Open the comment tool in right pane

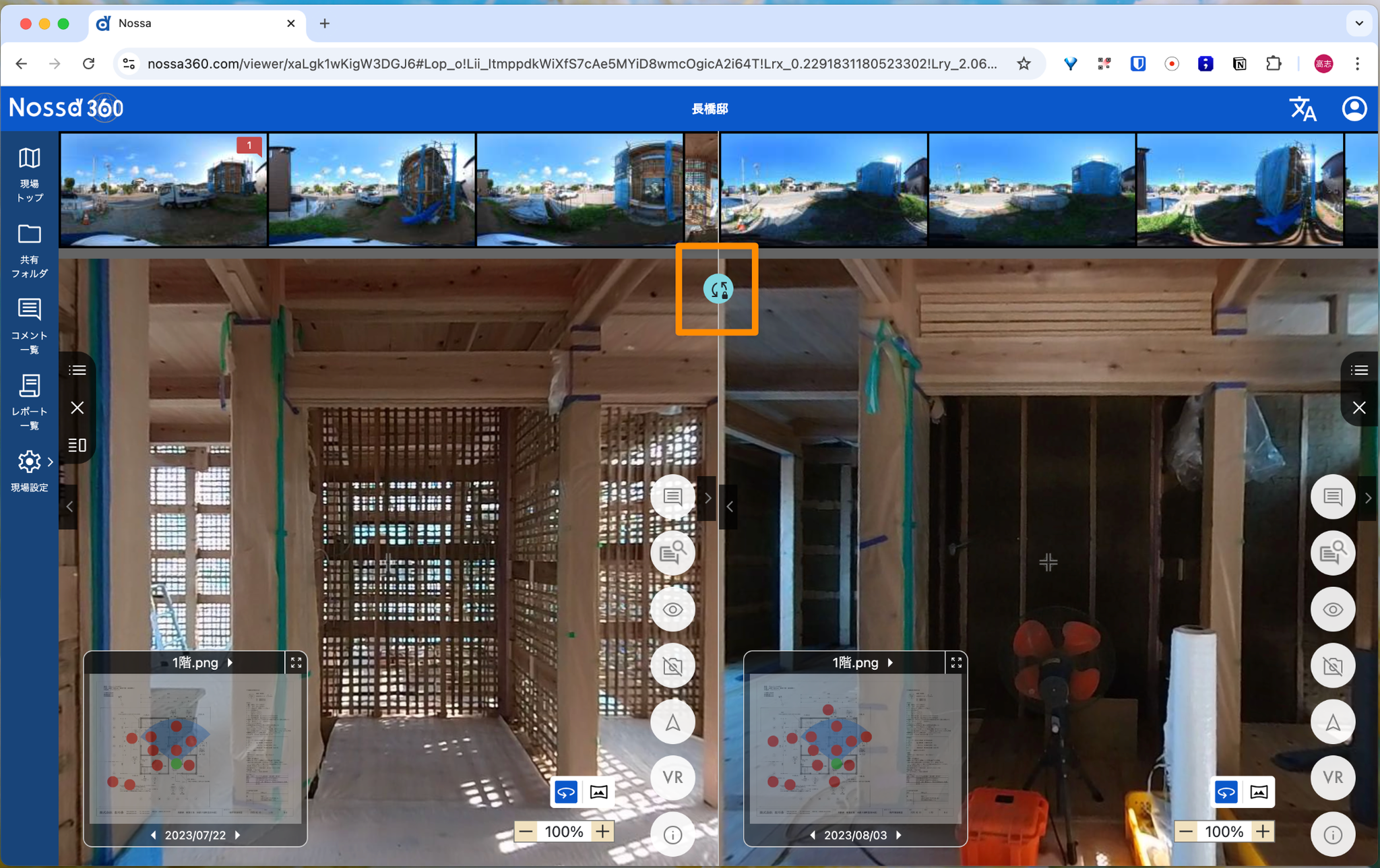[1332, 497]
